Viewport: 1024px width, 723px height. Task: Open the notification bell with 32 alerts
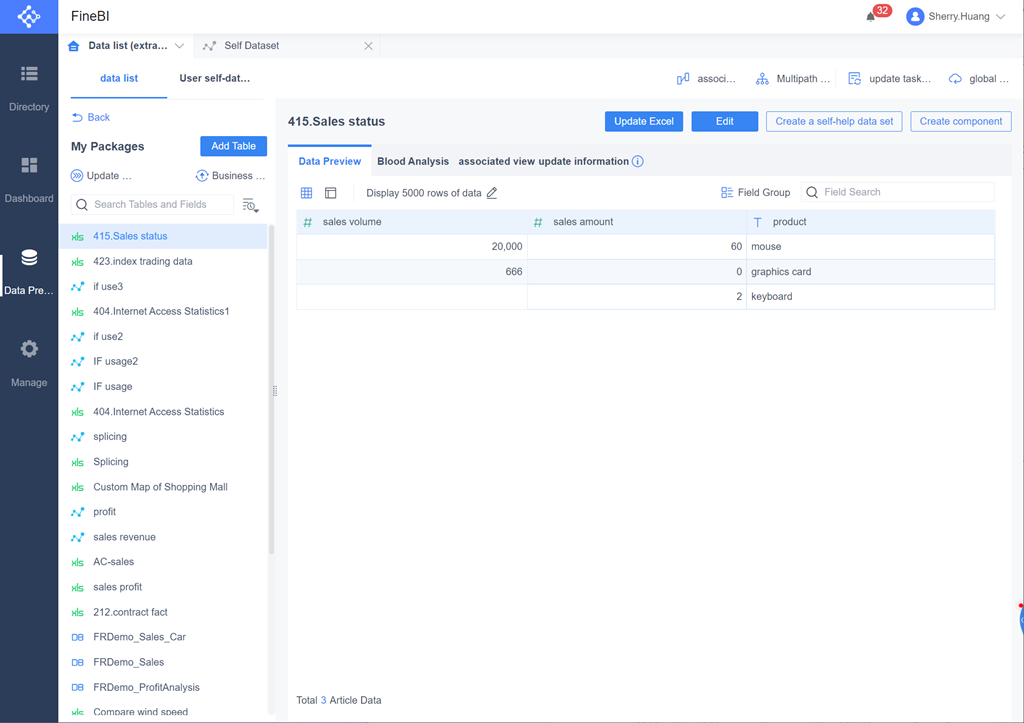[871, 17]
